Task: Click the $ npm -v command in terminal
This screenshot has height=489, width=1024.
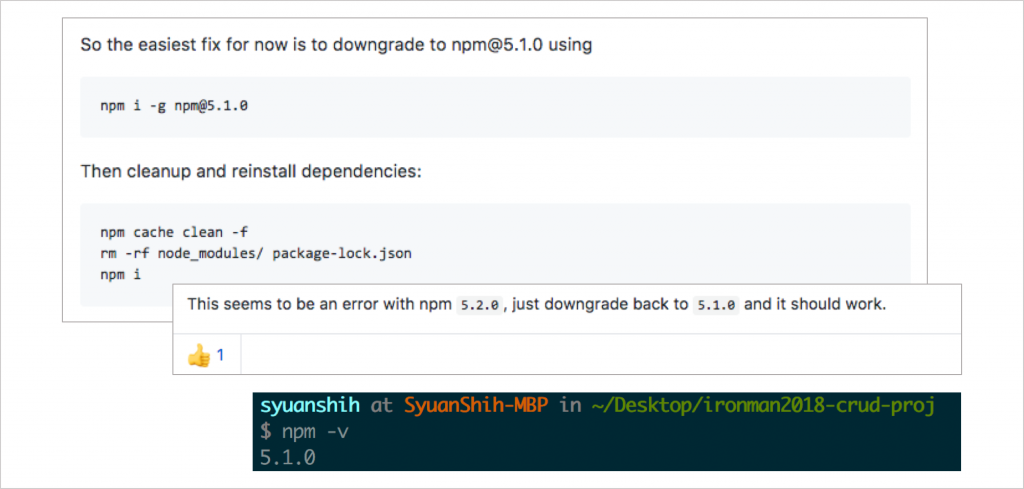Action: [304, 432]
